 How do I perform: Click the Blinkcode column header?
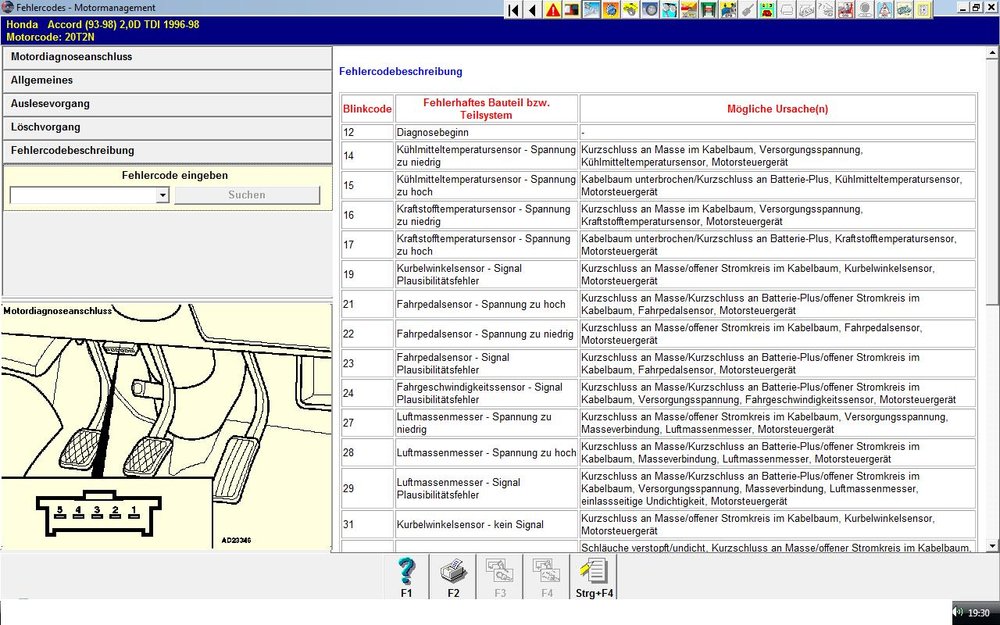point(367,109)
